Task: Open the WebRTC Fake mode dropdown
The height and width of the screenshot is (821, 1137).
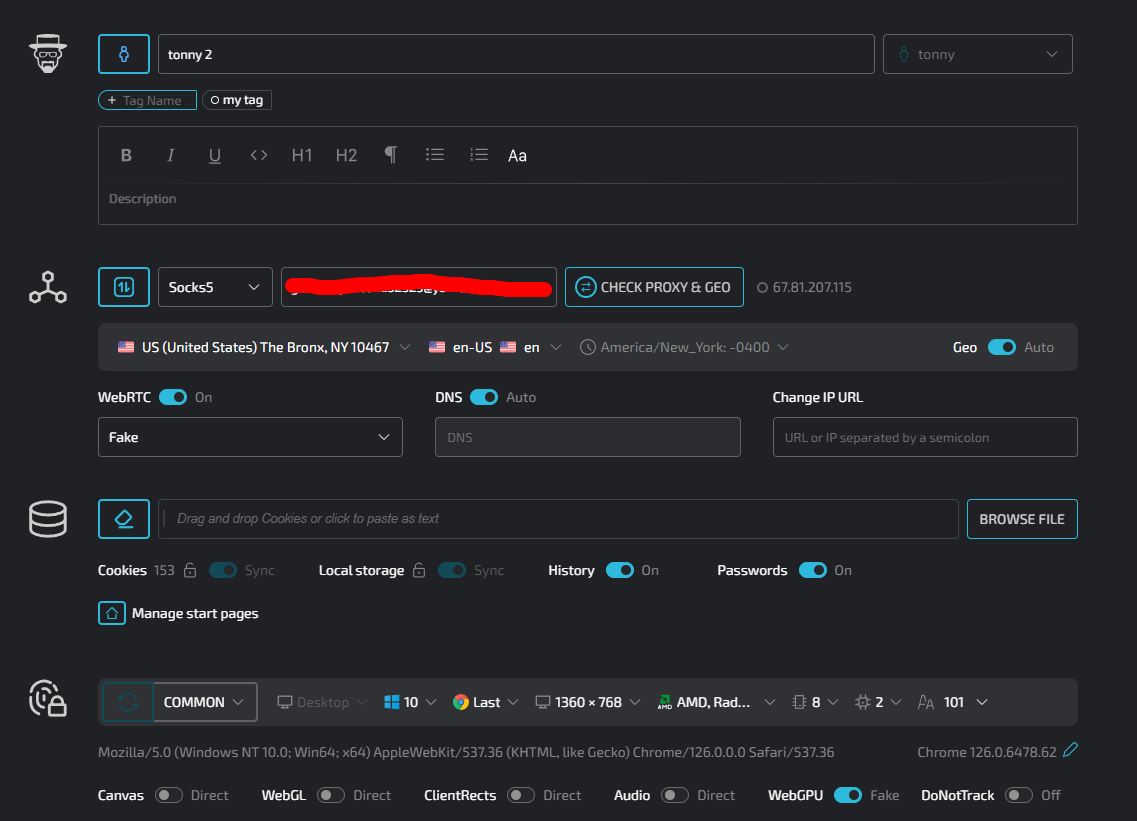Action: pos(250,437)
